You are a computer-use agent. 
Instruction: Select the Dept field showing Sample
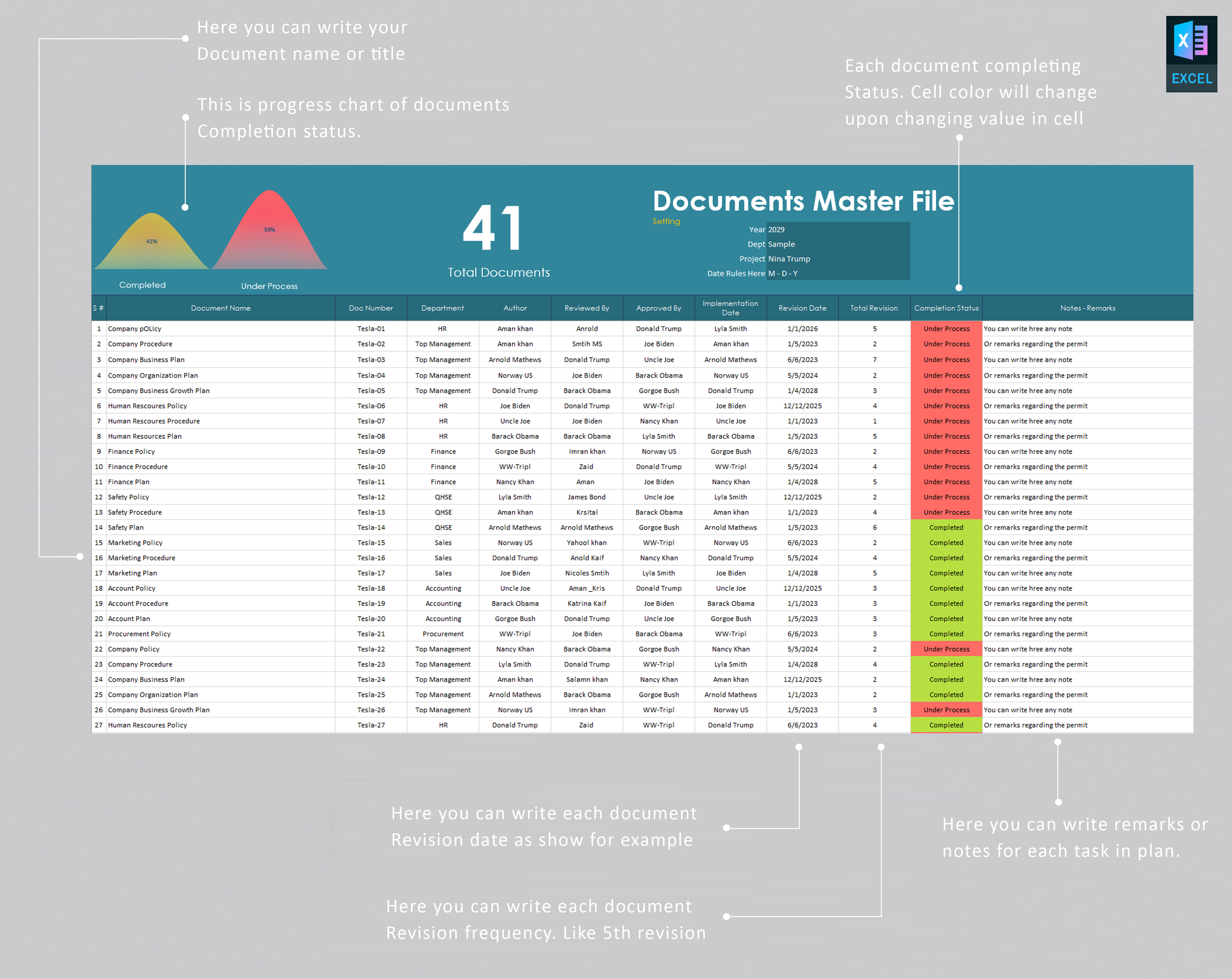click(x=781, y=244)
